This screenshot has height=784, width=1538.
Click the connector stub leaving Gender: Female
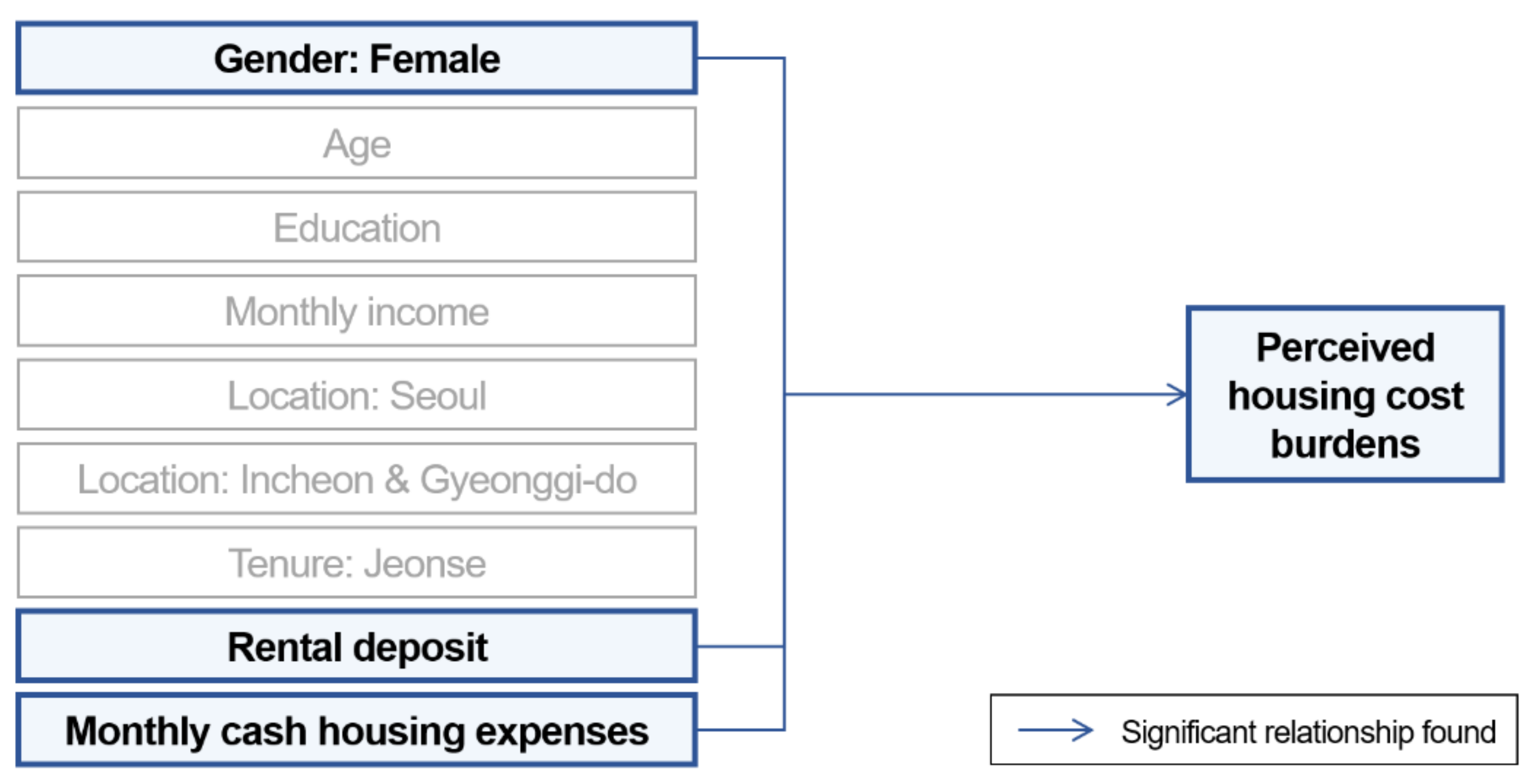coord(740,58)
